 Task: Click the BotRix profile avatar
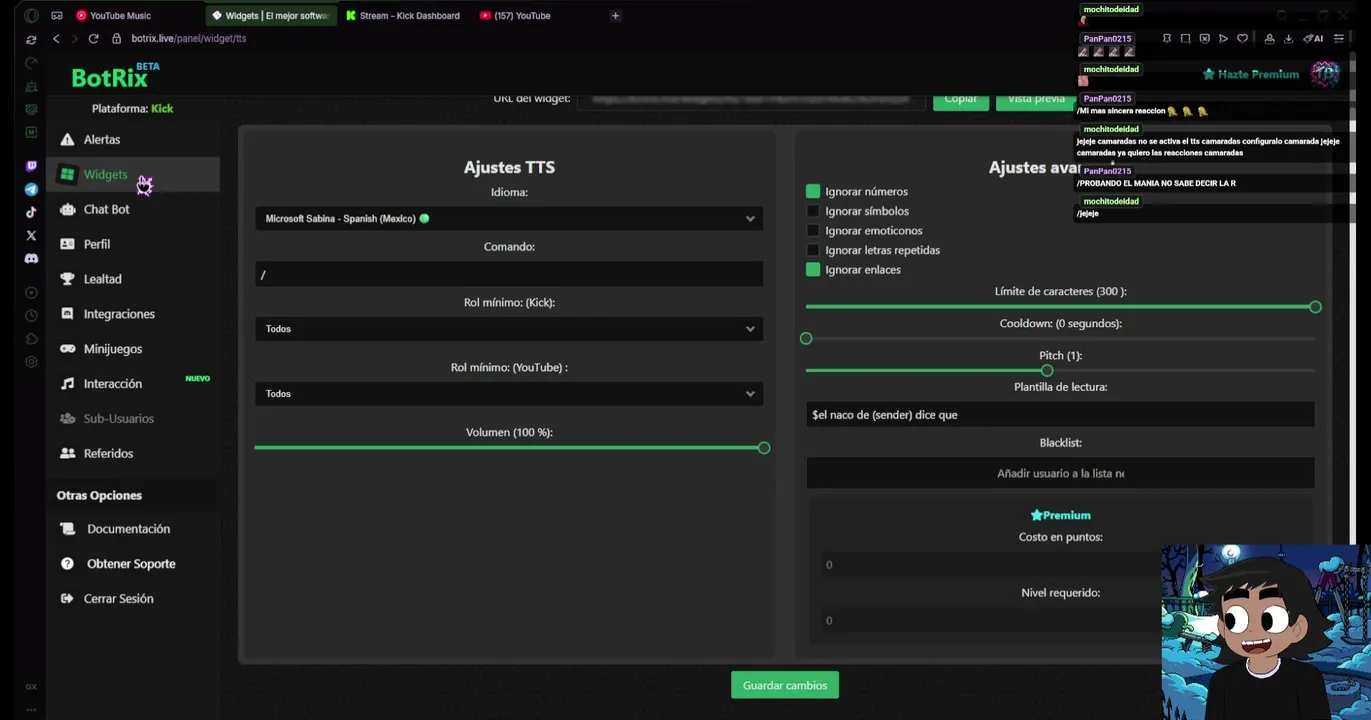coord(1325,74)
